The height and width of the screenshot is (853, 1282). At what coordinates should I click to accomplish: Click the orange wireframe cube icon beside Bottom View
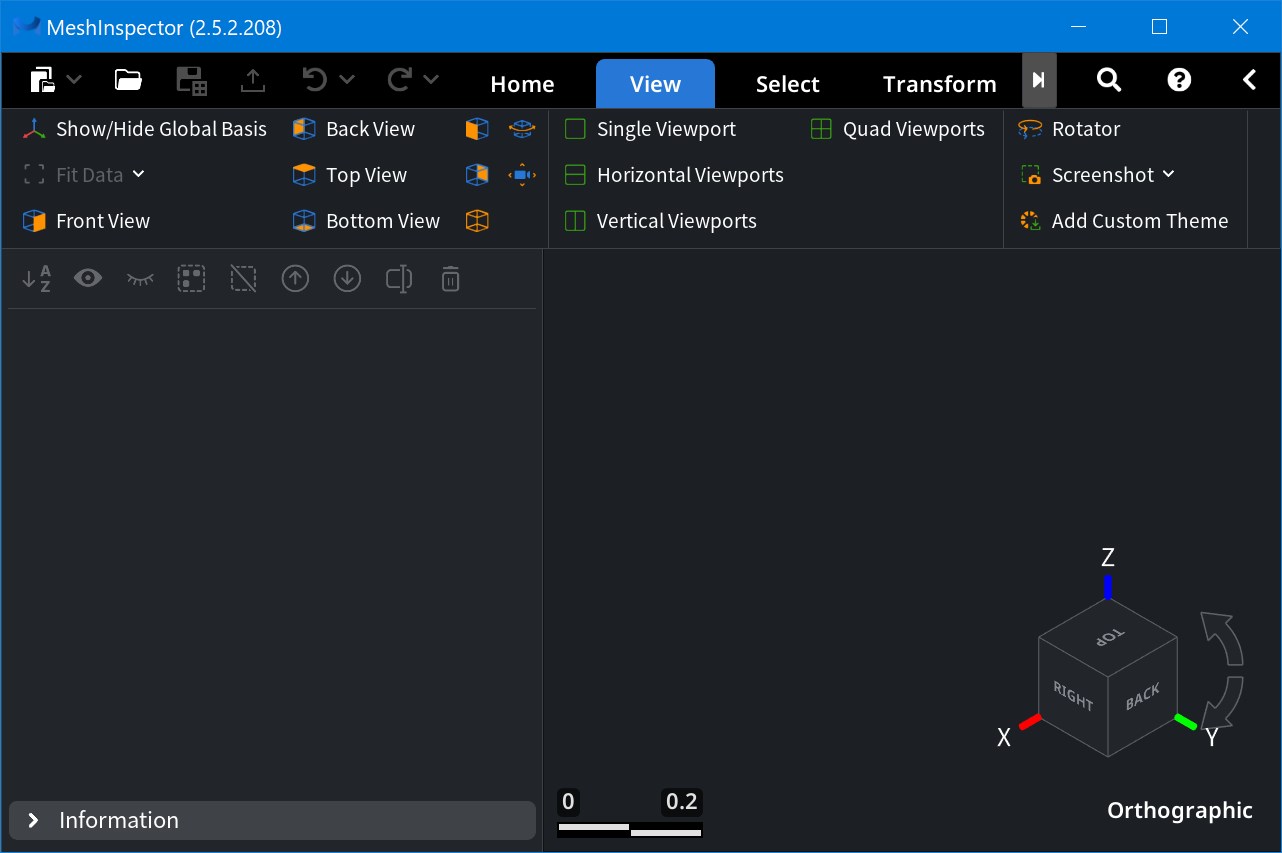coord(478,221)
